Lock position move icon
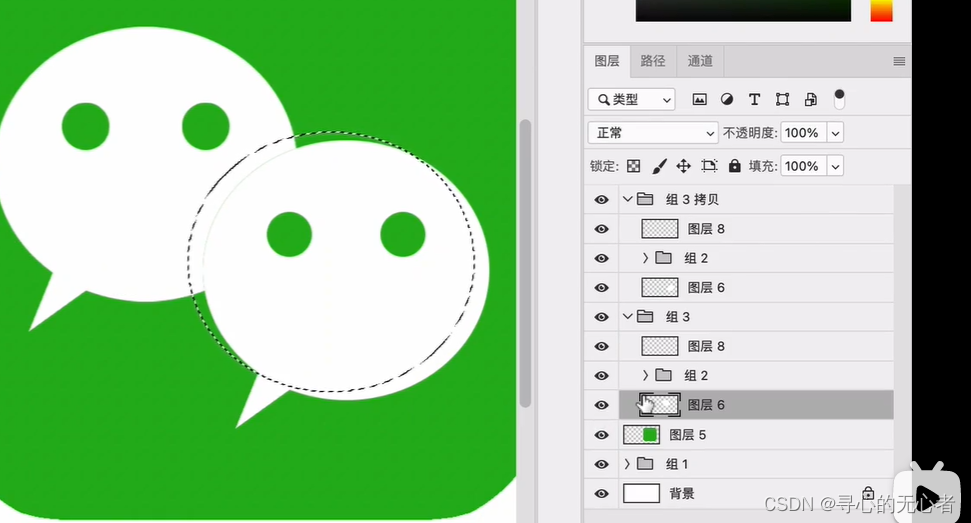Image resolution: width=971 pixels, height=523 pixels. (683, 166)
